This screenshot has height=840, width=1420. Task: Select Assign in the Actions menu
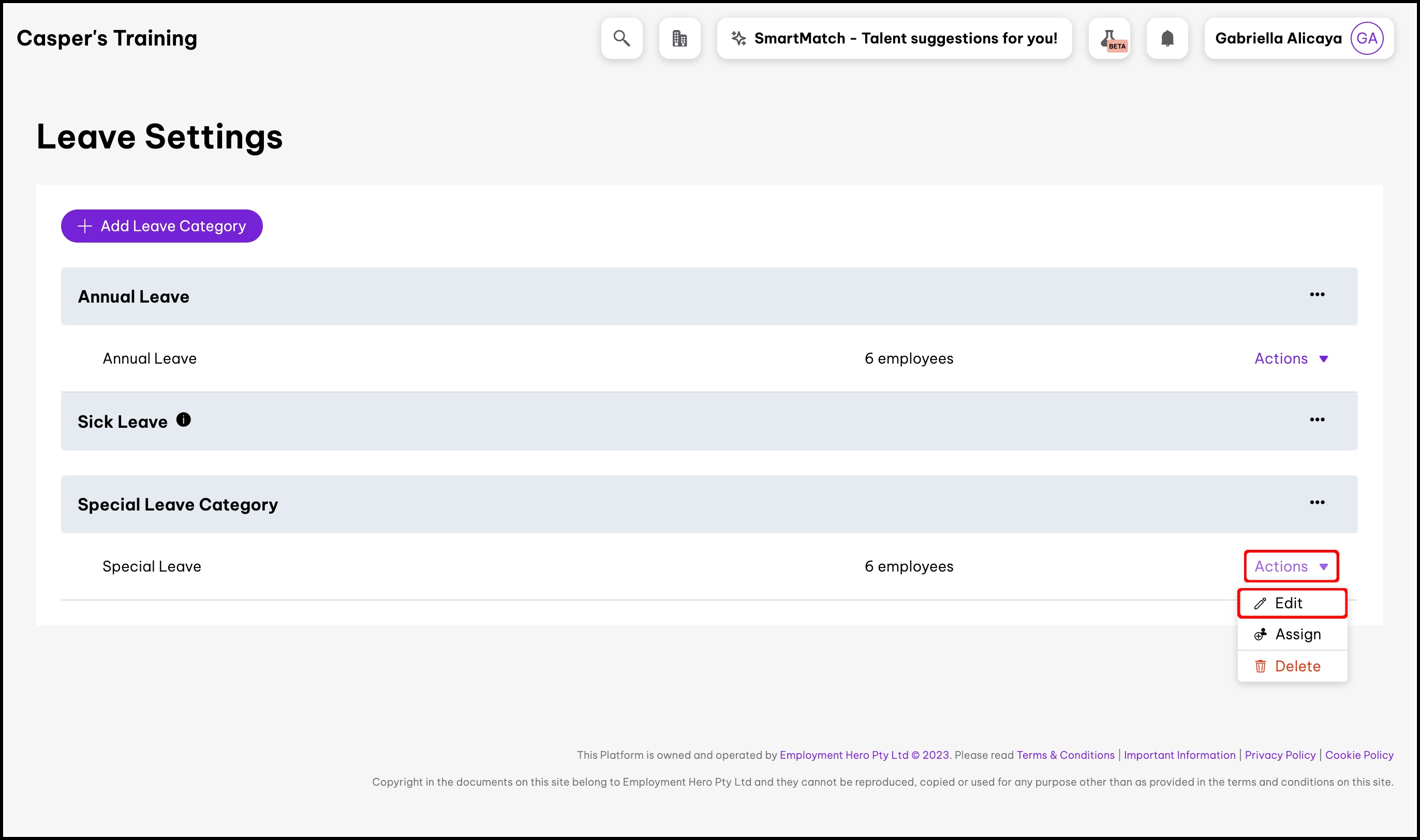(x=1296, y=635)
